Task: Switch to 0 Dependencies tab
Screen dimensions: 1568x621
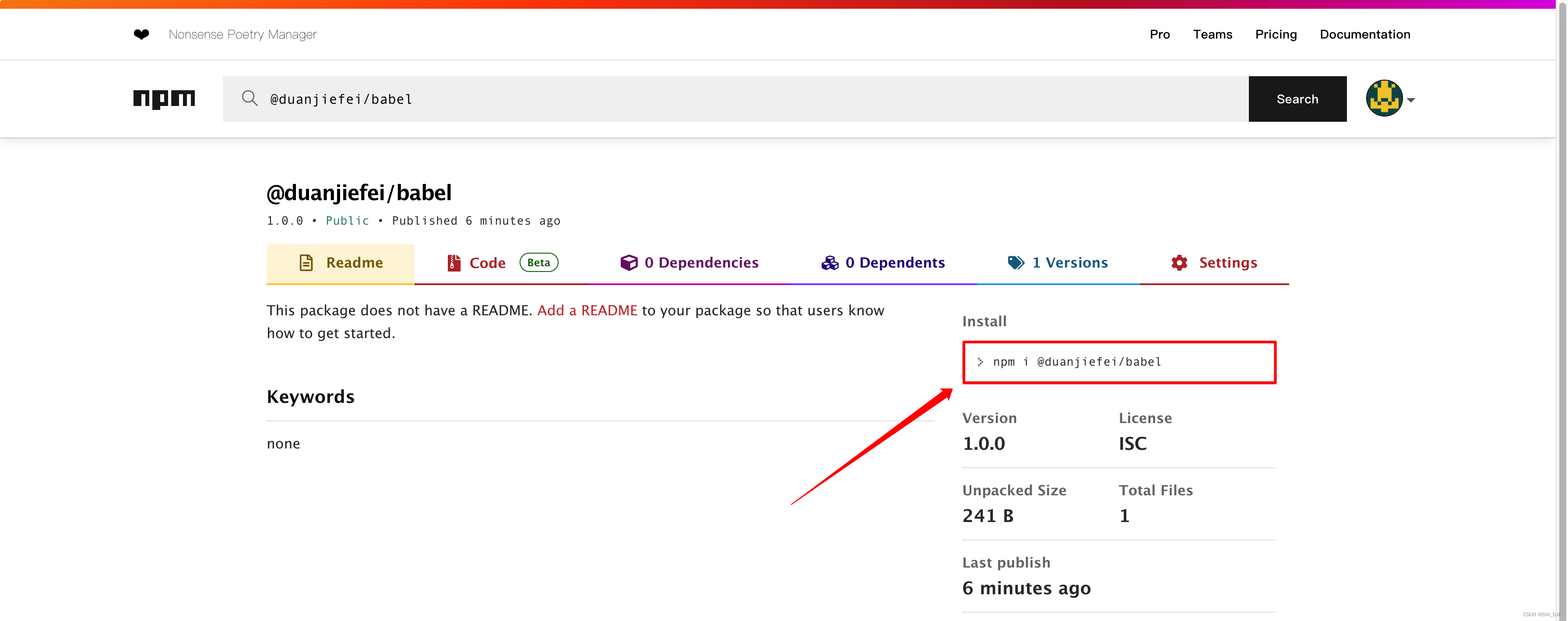Action: tap(701, 262)
